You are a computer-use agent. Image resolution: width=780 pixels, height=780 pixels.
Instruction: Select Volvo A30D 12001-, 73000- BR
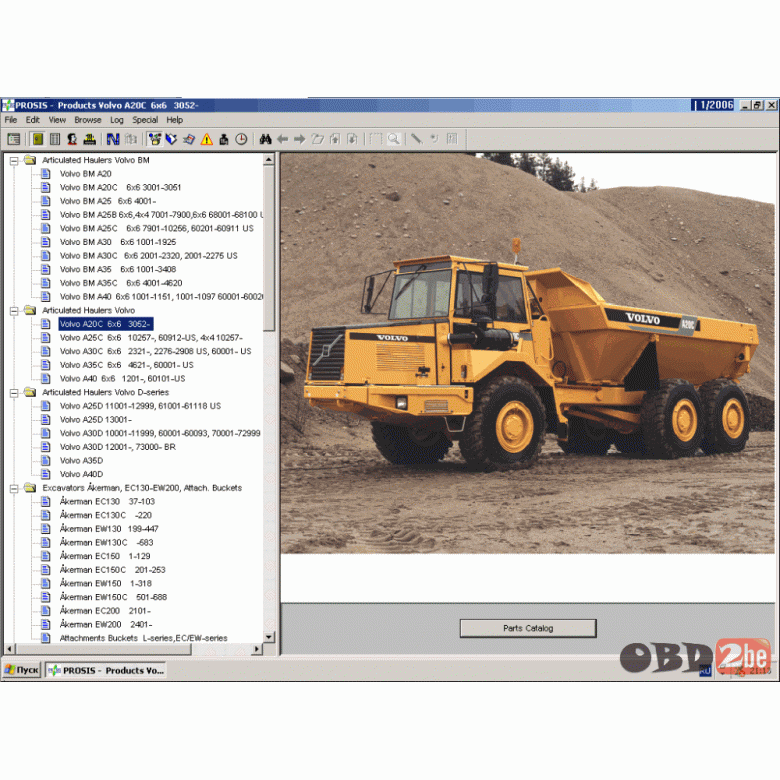click(x=118, y=447)
